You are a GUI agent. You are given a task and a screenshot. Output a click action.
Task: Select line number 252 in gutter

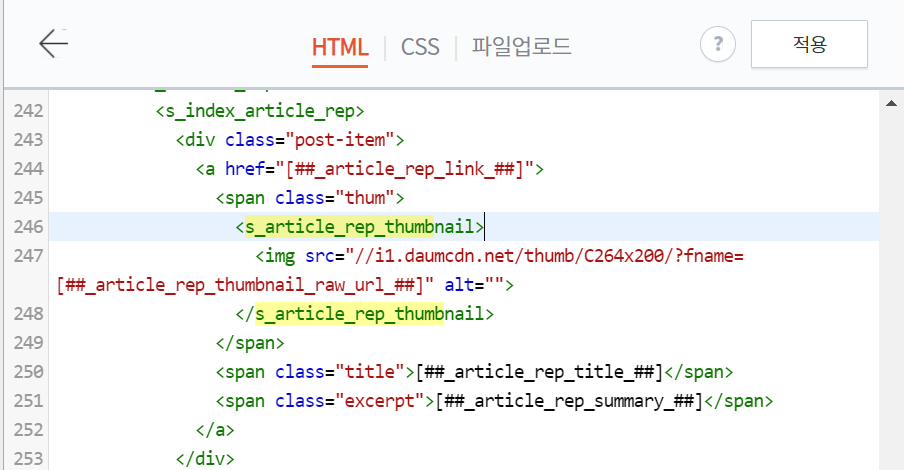click(x=28, y=430)
